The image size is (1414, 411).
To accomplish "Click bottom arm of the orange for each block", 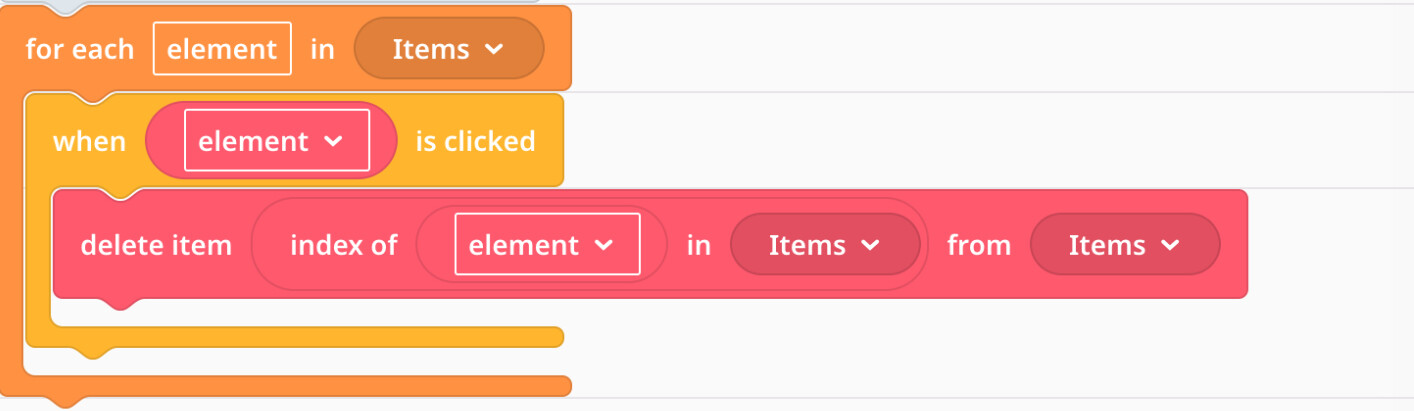I will pyautogui.click(x=300, y=386).
